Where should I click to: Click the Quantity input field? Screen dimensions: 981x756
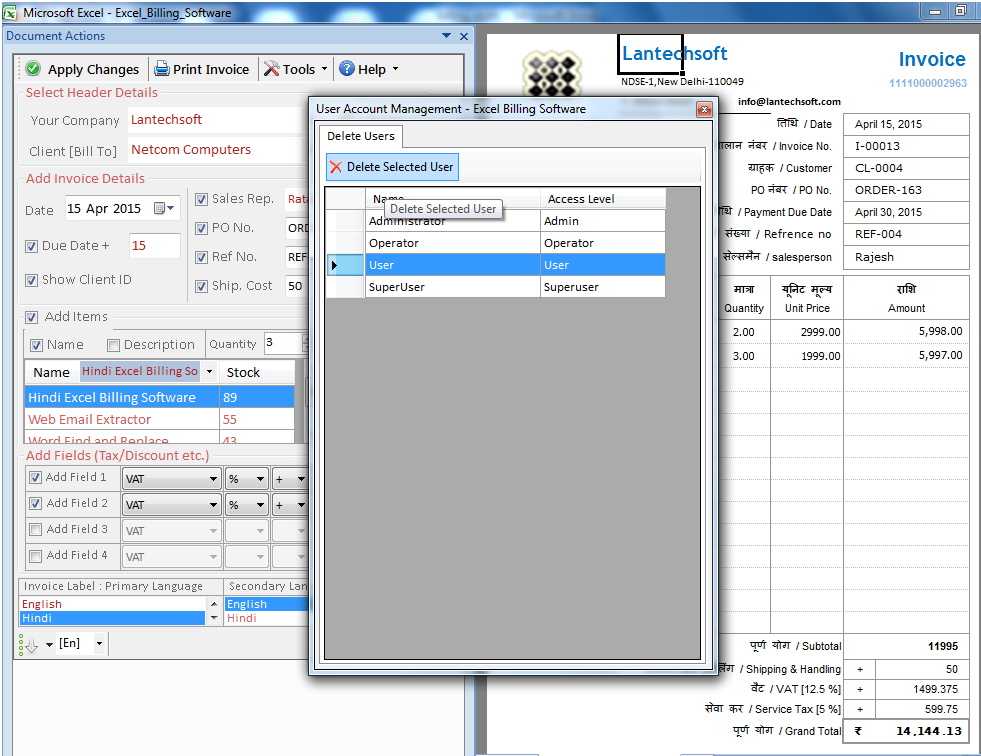tap(285, 343)
